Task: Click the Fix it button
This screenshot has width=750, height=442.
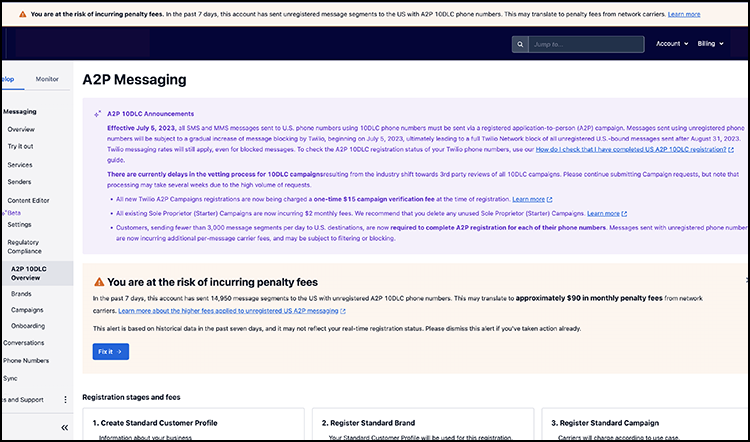Action: pos(110,352)
